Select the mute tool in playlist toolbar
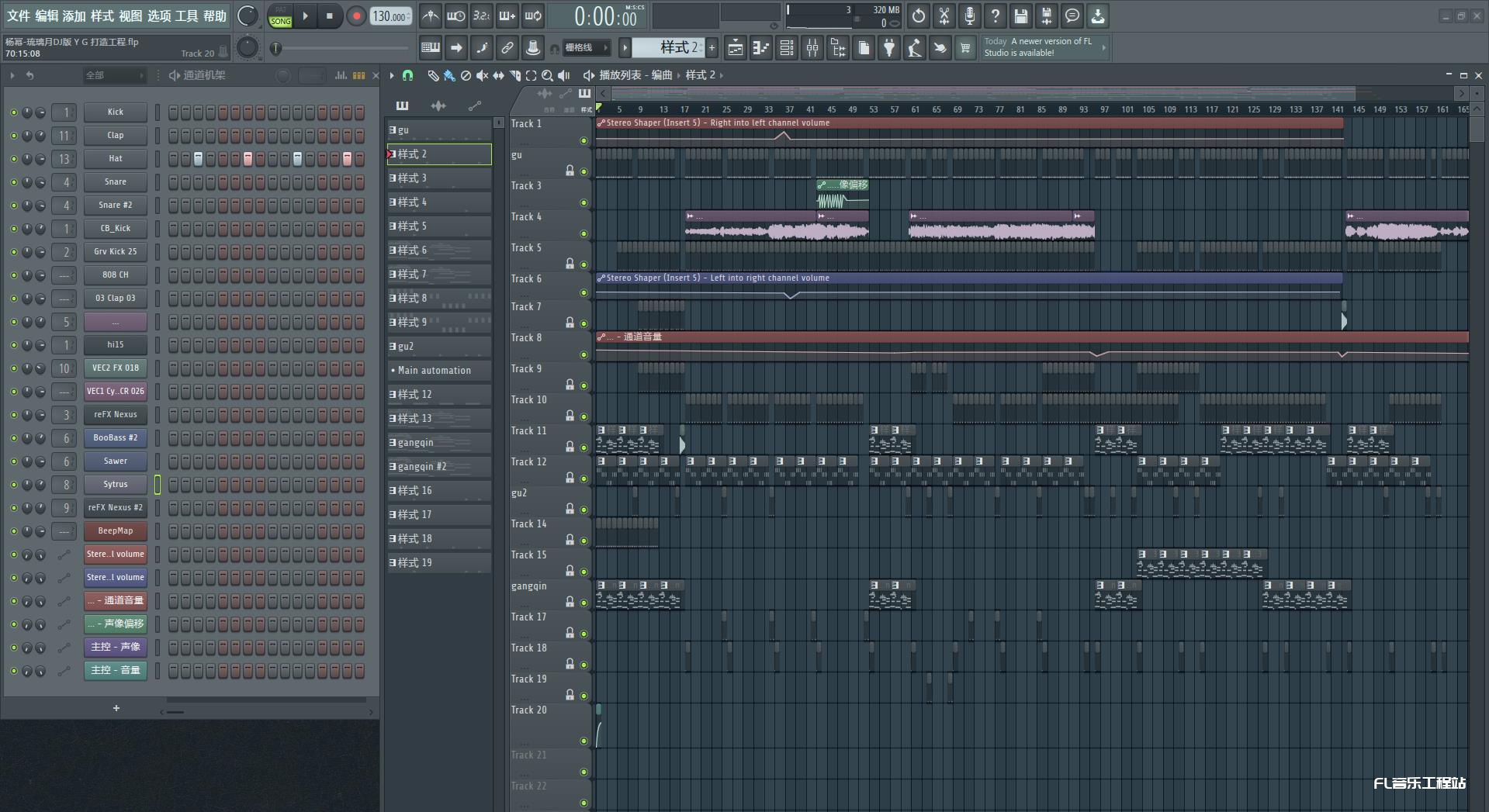Viewport: 1489px width, 812px height. coord(482,75)
